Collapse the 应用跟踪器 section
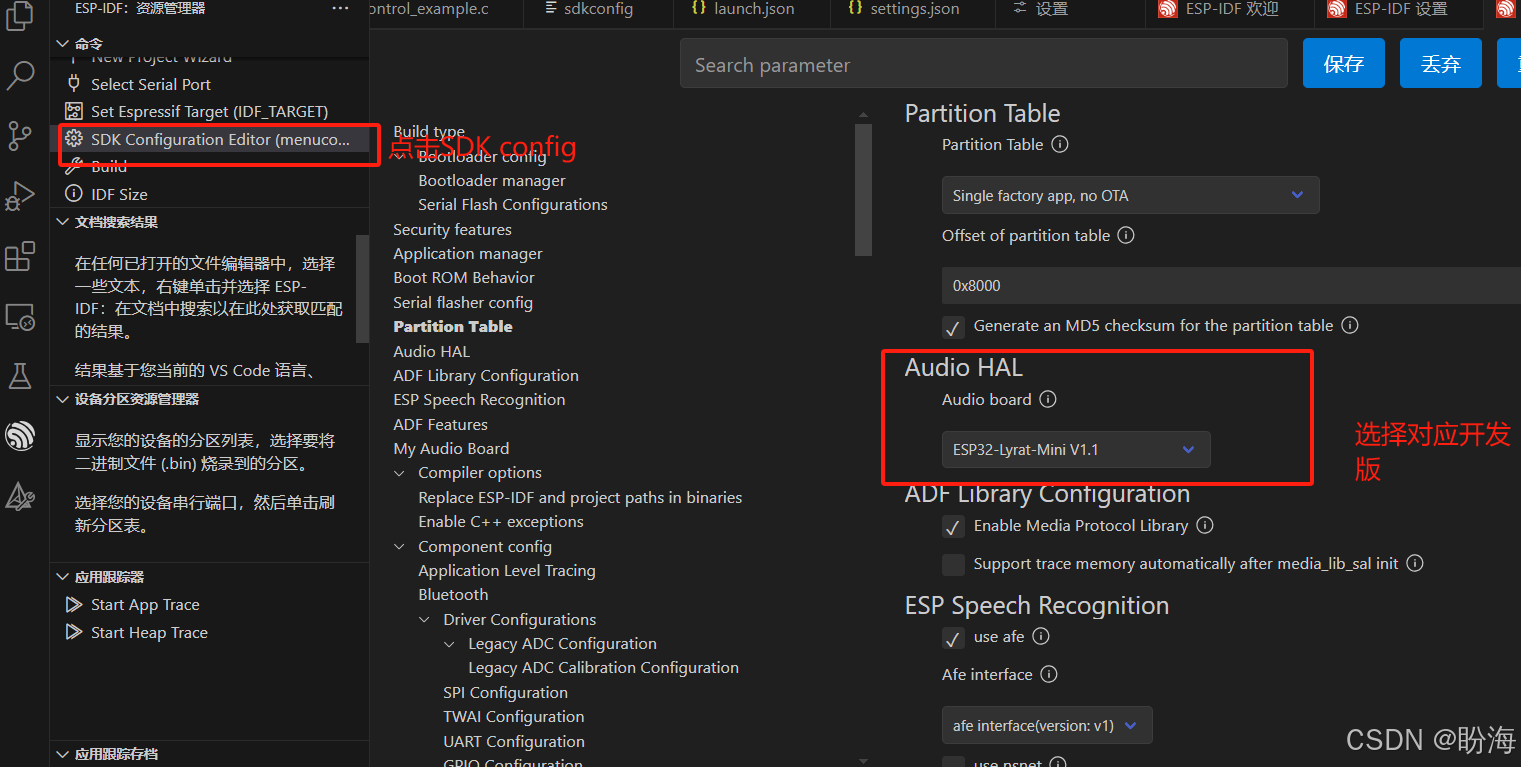 click(x=63, y=577)
